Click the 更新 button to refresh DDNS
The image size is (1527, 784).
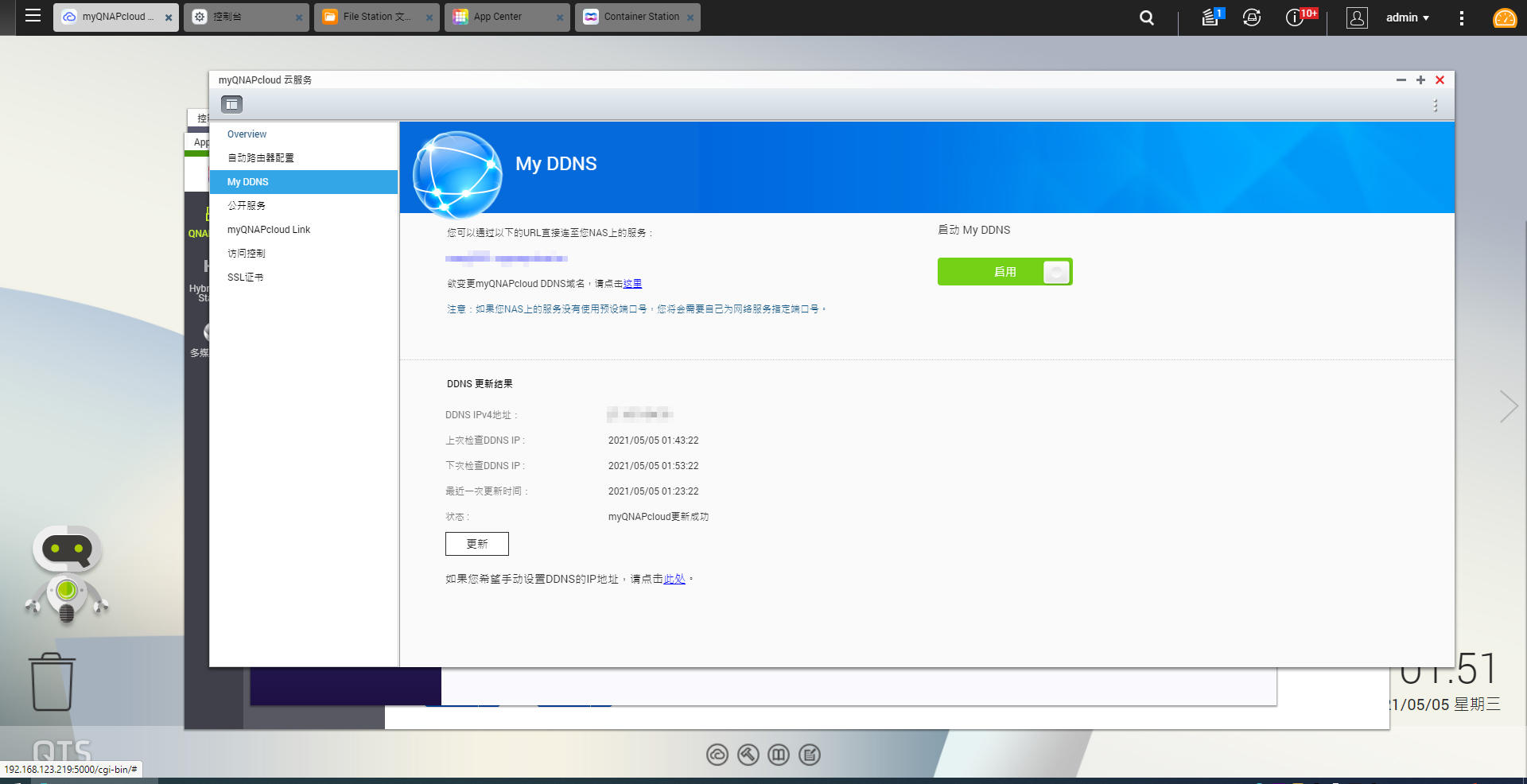coord(476,544)
